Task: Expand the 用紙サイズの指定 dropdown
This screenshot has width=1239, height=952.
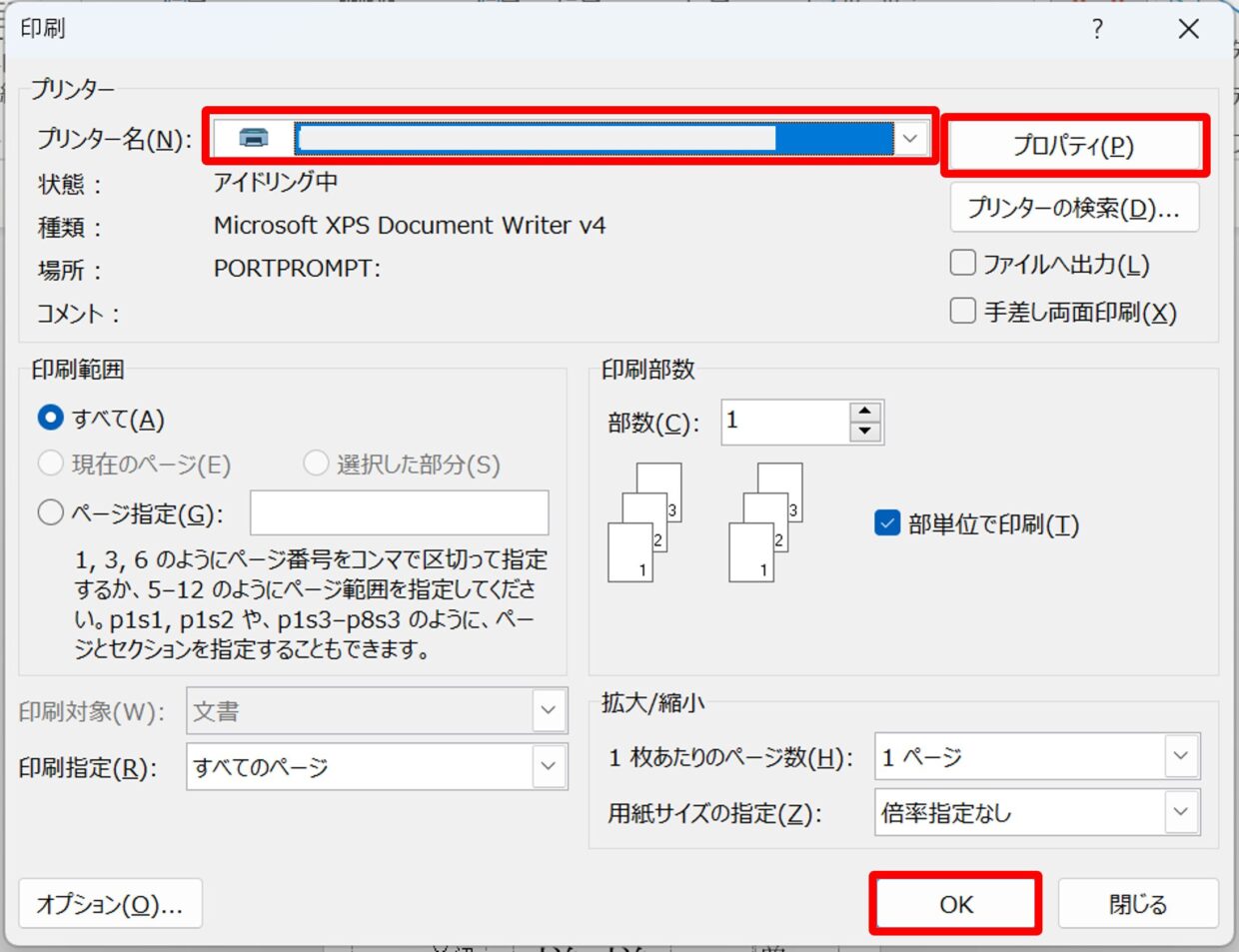Action: [x=1180, y=812]
